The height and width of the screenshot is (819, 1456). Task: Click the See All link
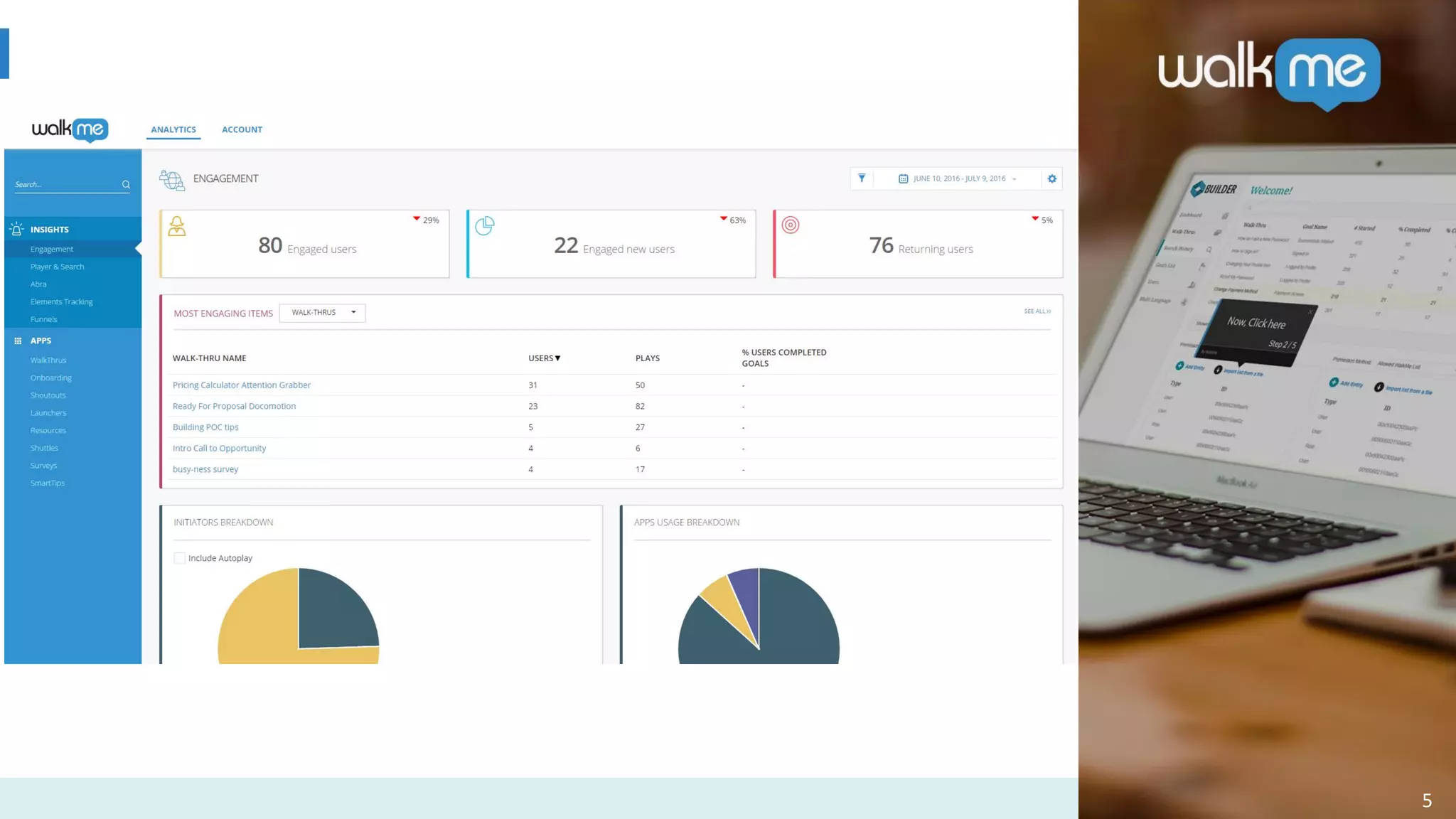pos(1037,311)
